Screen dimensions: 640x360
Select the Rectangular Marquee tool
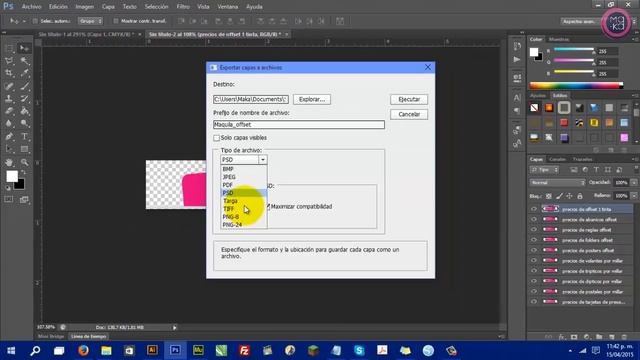[9, 49]
